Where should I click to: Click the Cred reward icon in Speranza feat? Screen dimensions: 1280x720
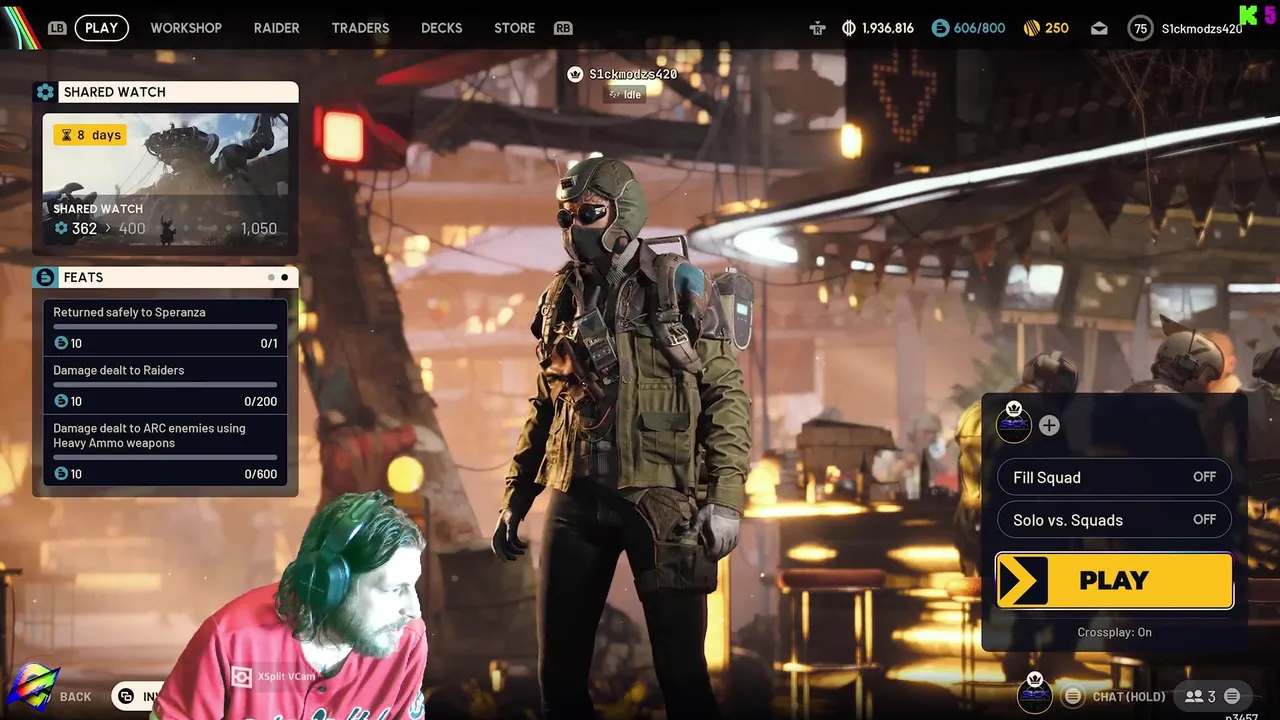(x=61, y=343)
